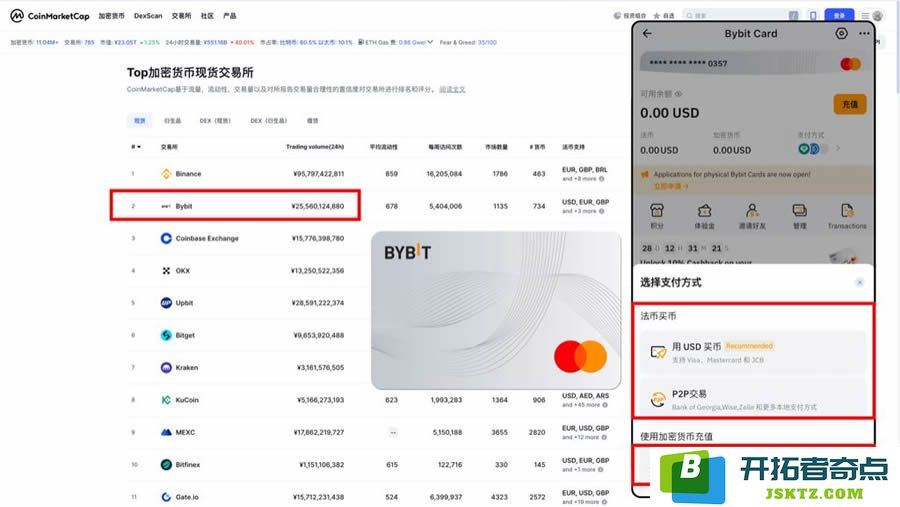Open the hamburger menu beside the avatar
This screenshot has width=900, height=507.
tap(865, 16)
